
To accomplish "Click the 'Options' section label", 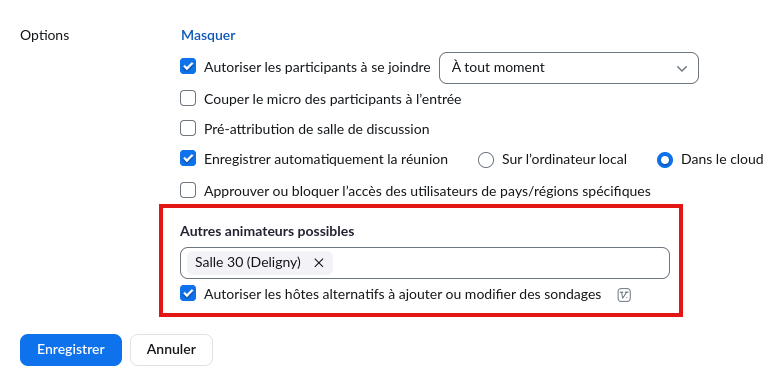I will tap(45, 36).
